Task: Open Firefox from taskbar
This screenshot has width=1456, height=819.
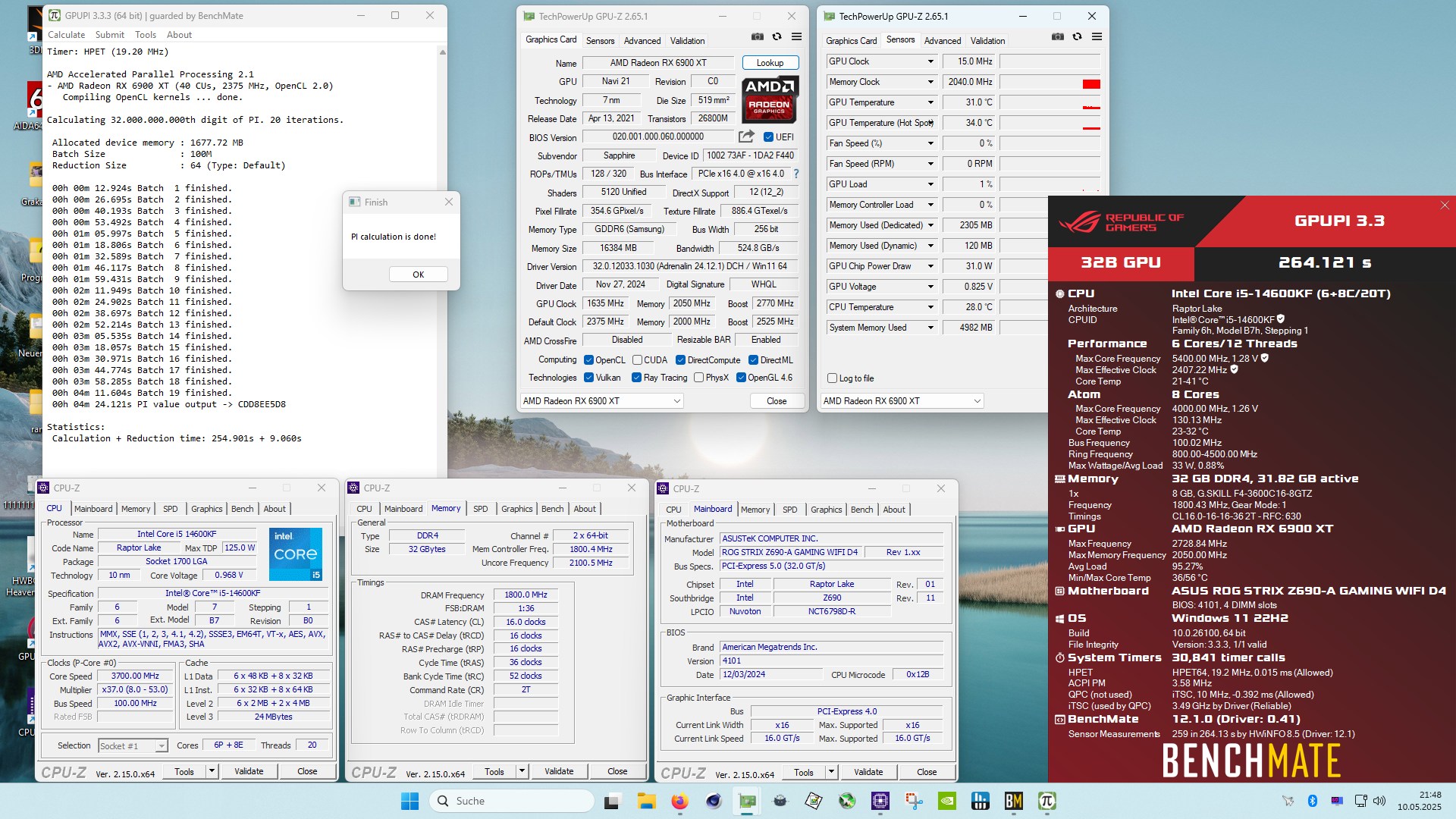Action: [x=679, y=801]
